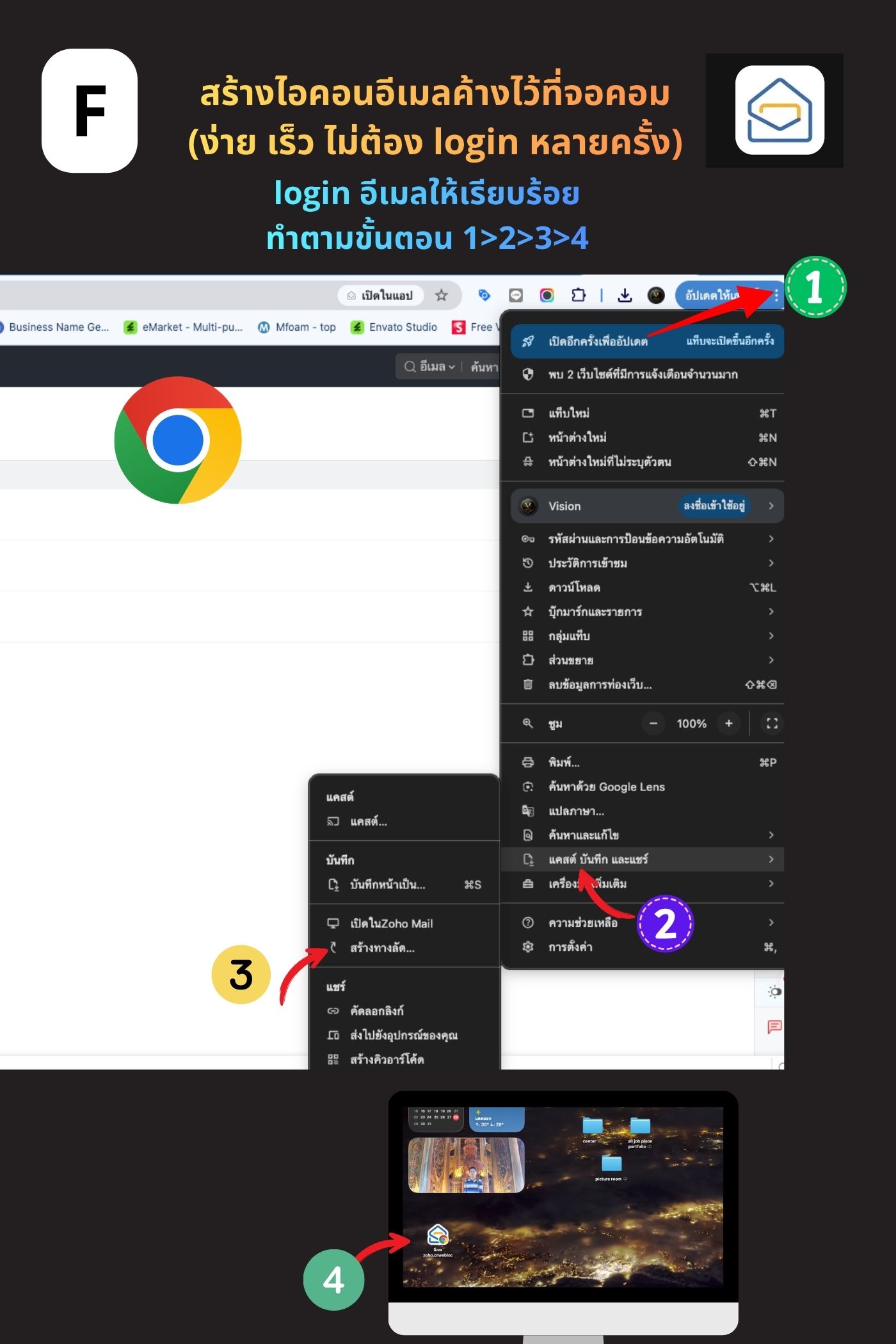This screenshot has height=1344, width=896.
Task: Select the พบ 2 เว็บไซต์ notification warning item
Action: tap(642, 374)
